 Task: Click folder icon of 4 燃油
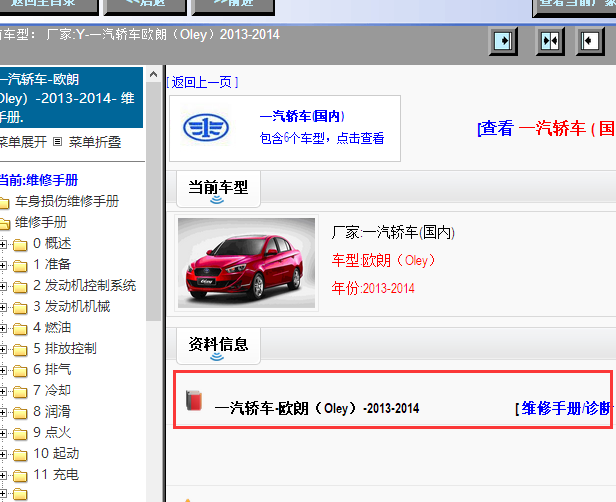click(20, 329)
